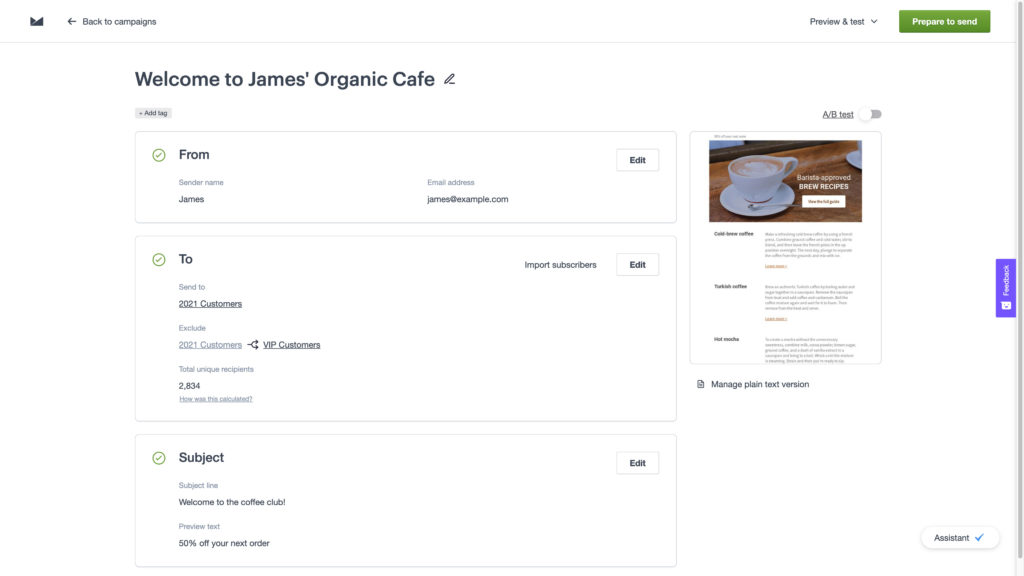Image resolution: width=1024 pixels, height=576 pixels.
Task: Click the green checkmark beside Subject
Action: [159, 458]
